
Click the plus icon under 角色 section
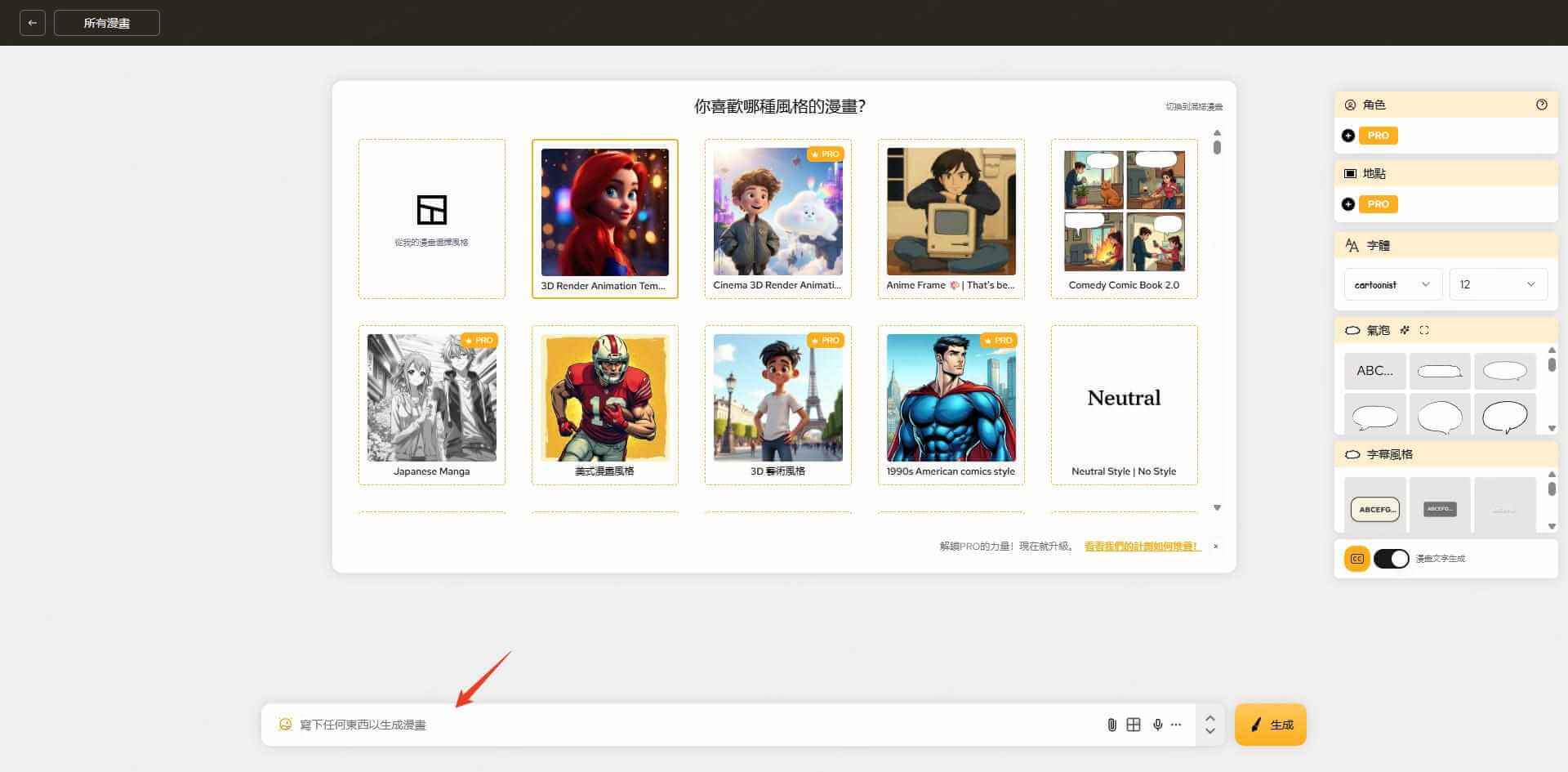click(x=1348, y=136)
